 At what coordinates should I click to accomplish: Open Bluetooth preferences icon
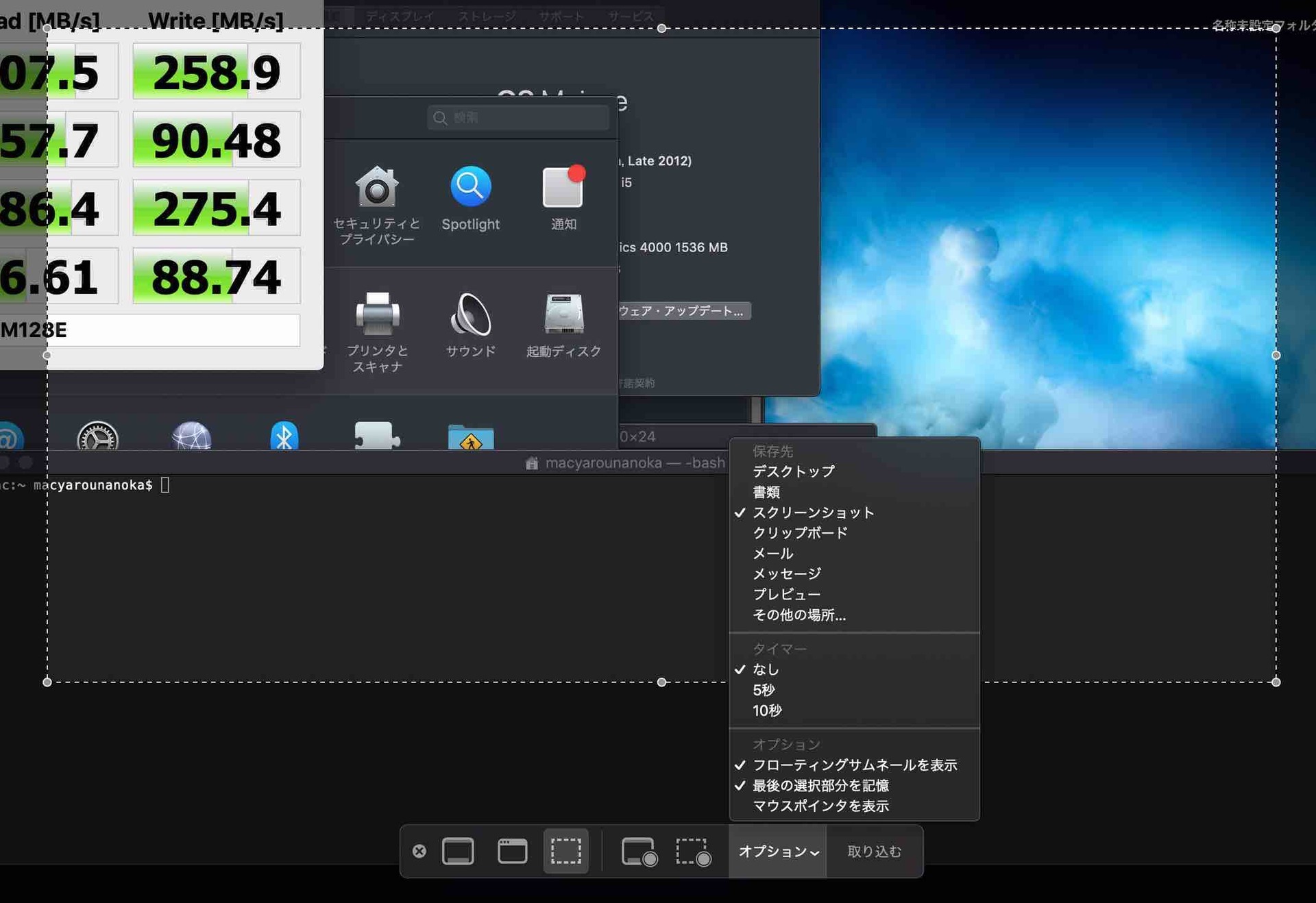[284, 436]
